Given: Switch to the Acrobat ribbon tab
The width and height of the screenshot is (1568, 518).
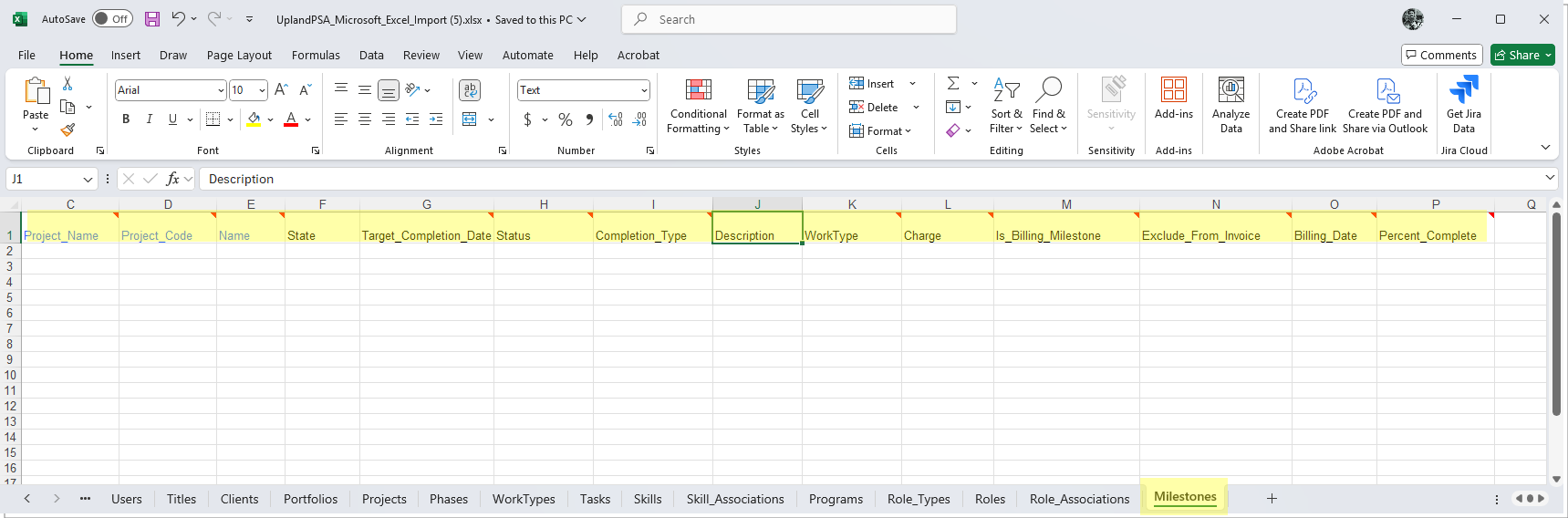Looking at the screenshot, I should 639,55.
